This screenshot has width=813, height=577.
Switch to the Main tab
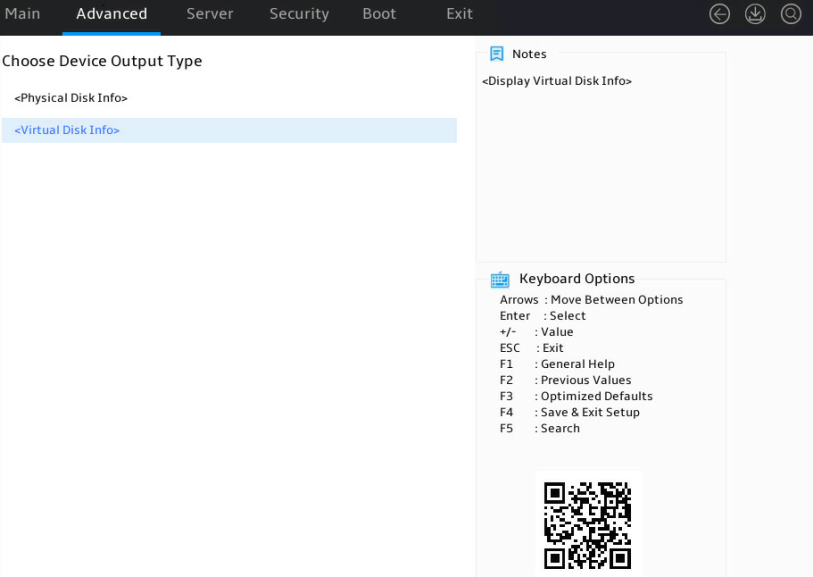tap(22, 13)
